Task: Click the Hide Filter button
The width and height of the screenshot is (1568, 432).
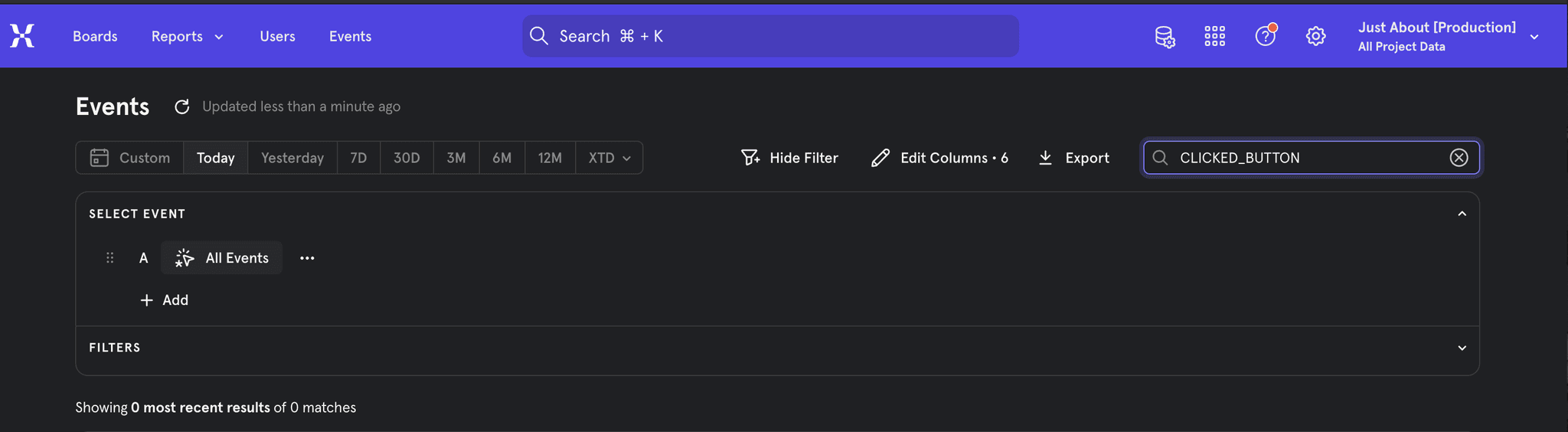Action: 789,158
